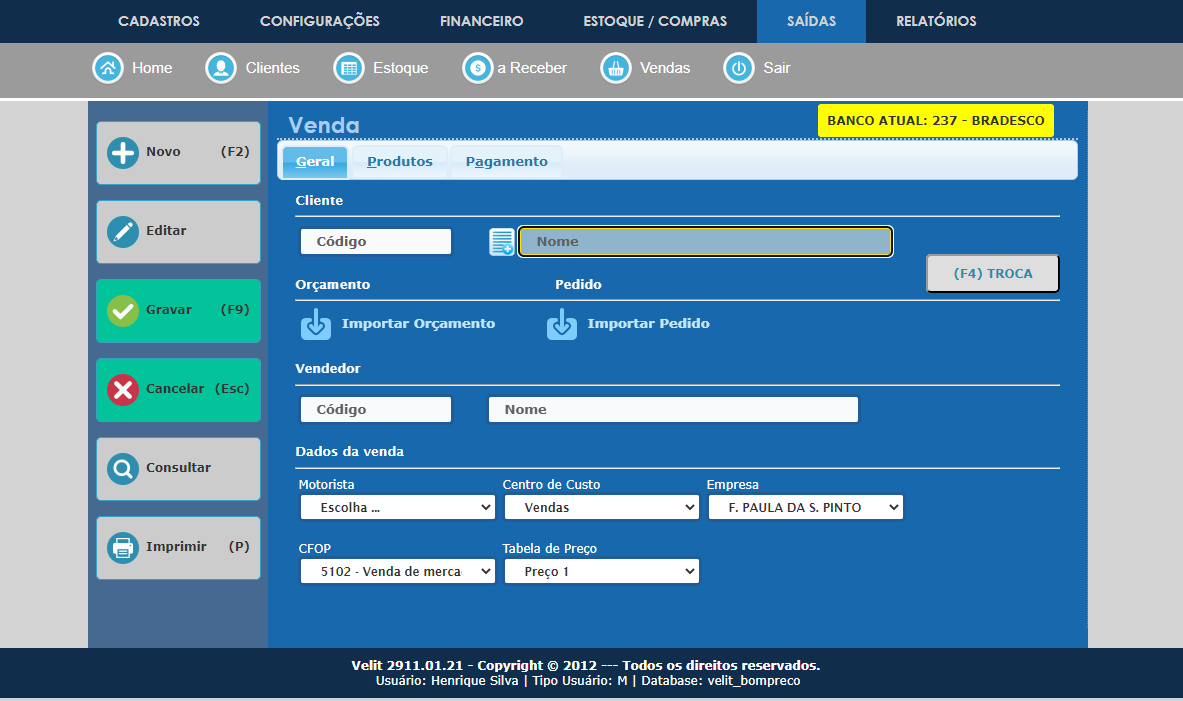Open the Relatórios menu
1183x701 pixels.
(x=936, y=21)
